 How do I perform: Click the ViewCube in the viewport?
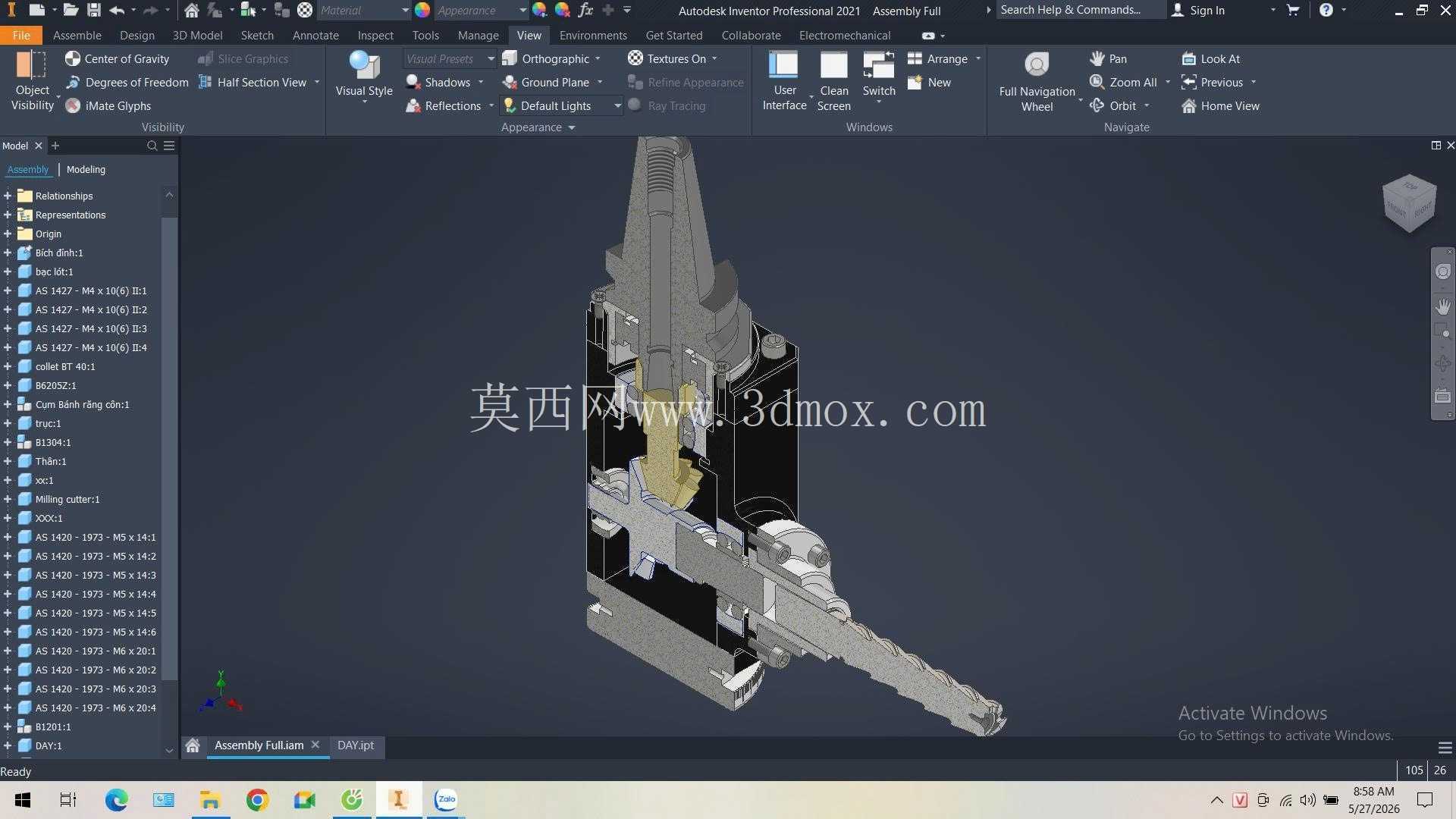1409,203
